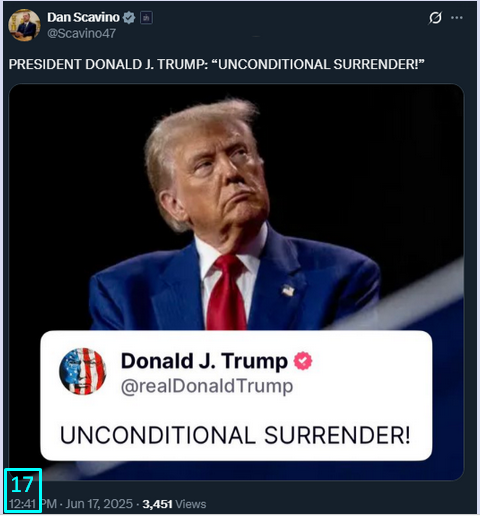Click the post text PRESIDENT DONALD J. TRUMP
The width and height of the screenshot is (480, 516).
[108, 64]
